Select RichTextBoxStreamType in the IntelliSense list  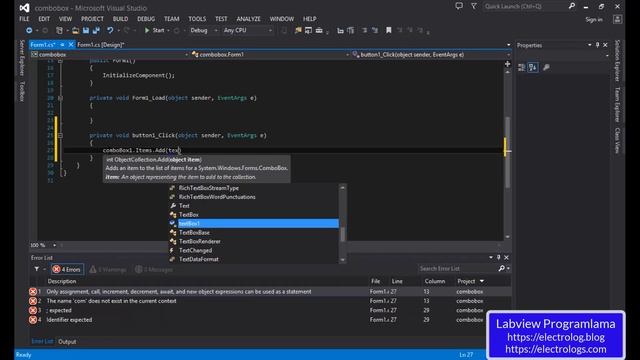coord(253,188)
